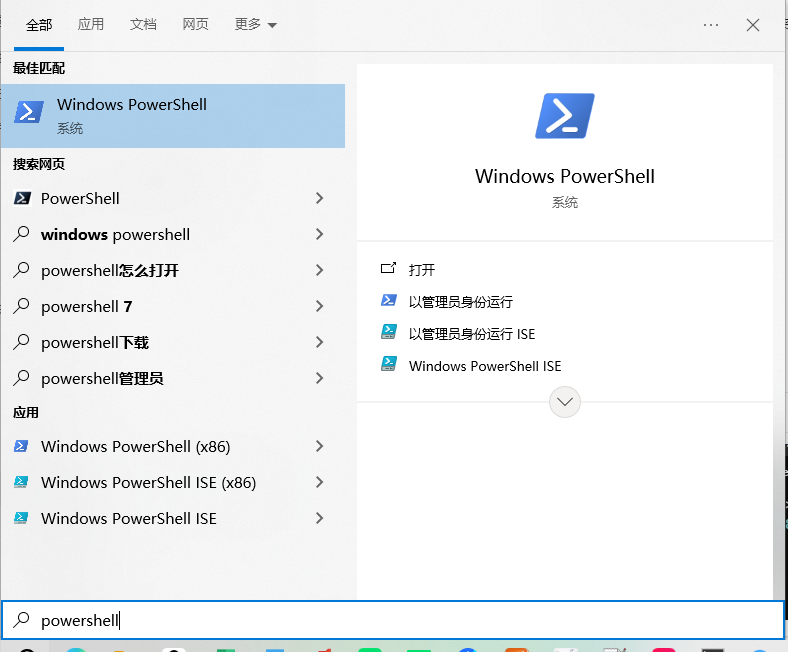Click the PowerShell icon beside 以管理员身份运行
Viewport: 788px width, 652px height.
click(x=388, y=300)
